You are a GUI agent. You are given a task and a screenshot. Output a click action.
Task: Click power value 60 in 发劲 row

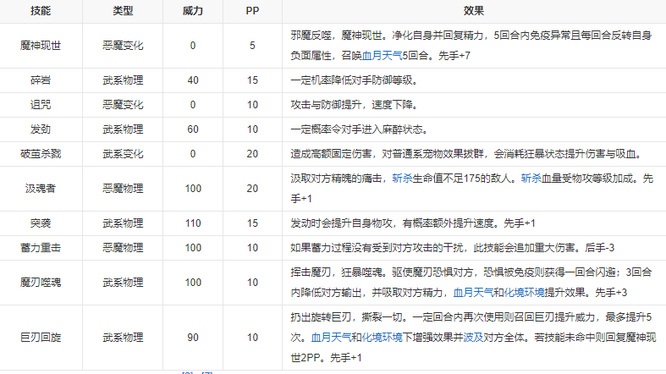pyautogui.click(x=193, y=129)
